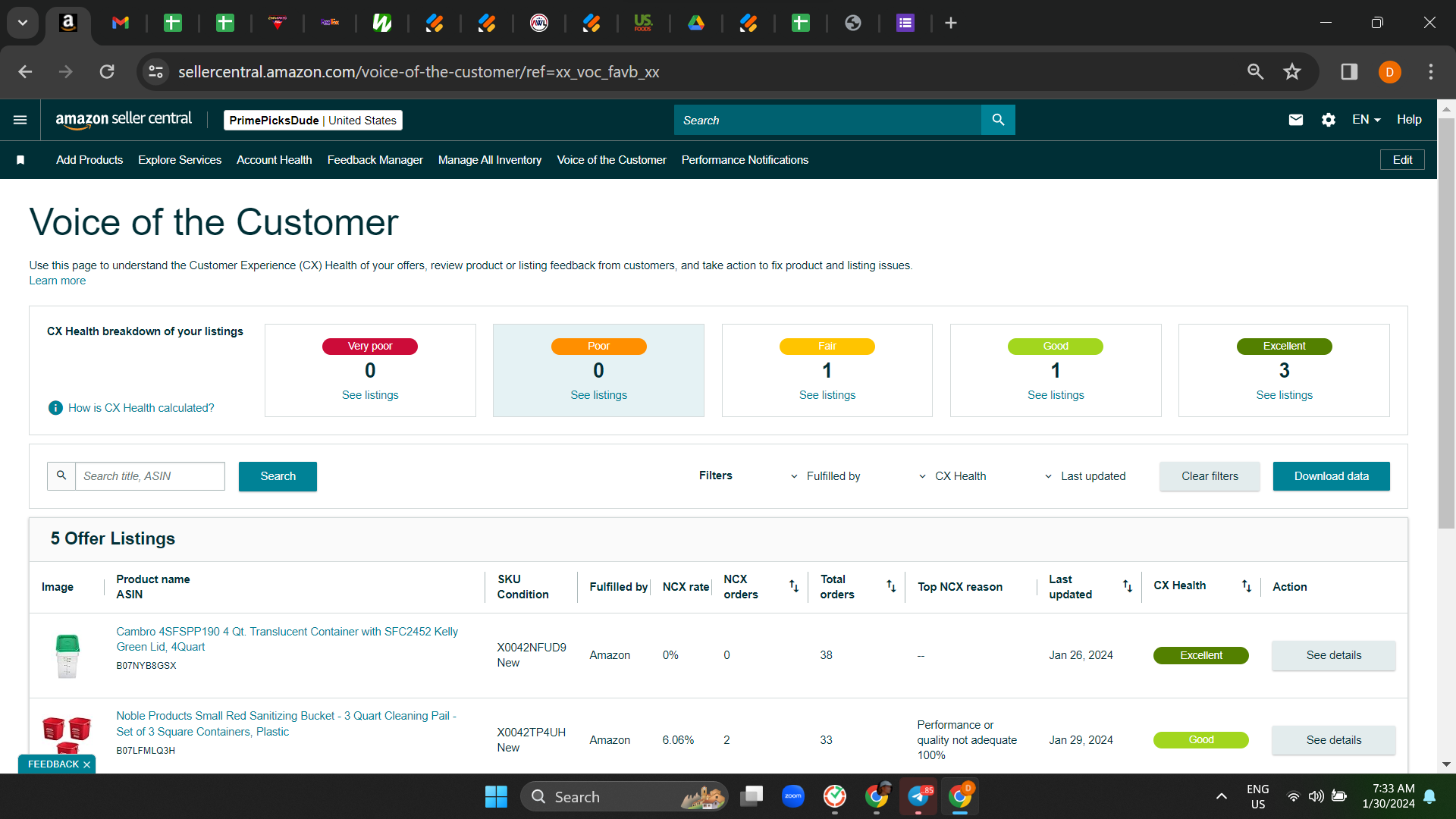Go to Account Health
Viewport: 1456px width, 819px height.
tap(275, 160)
